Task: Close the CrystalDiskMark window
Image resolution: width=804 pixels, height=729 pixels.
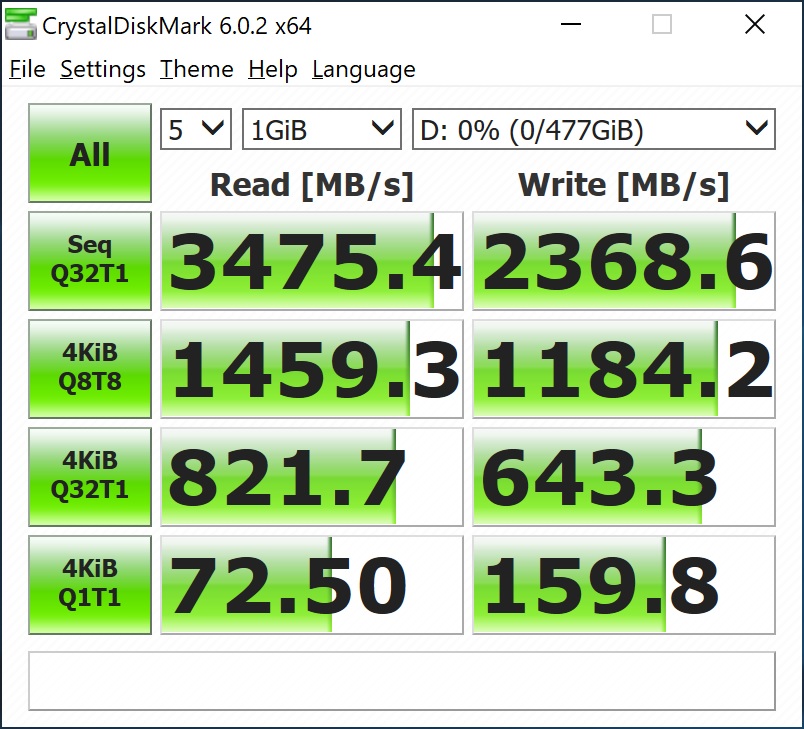Action: click(755, 24)
